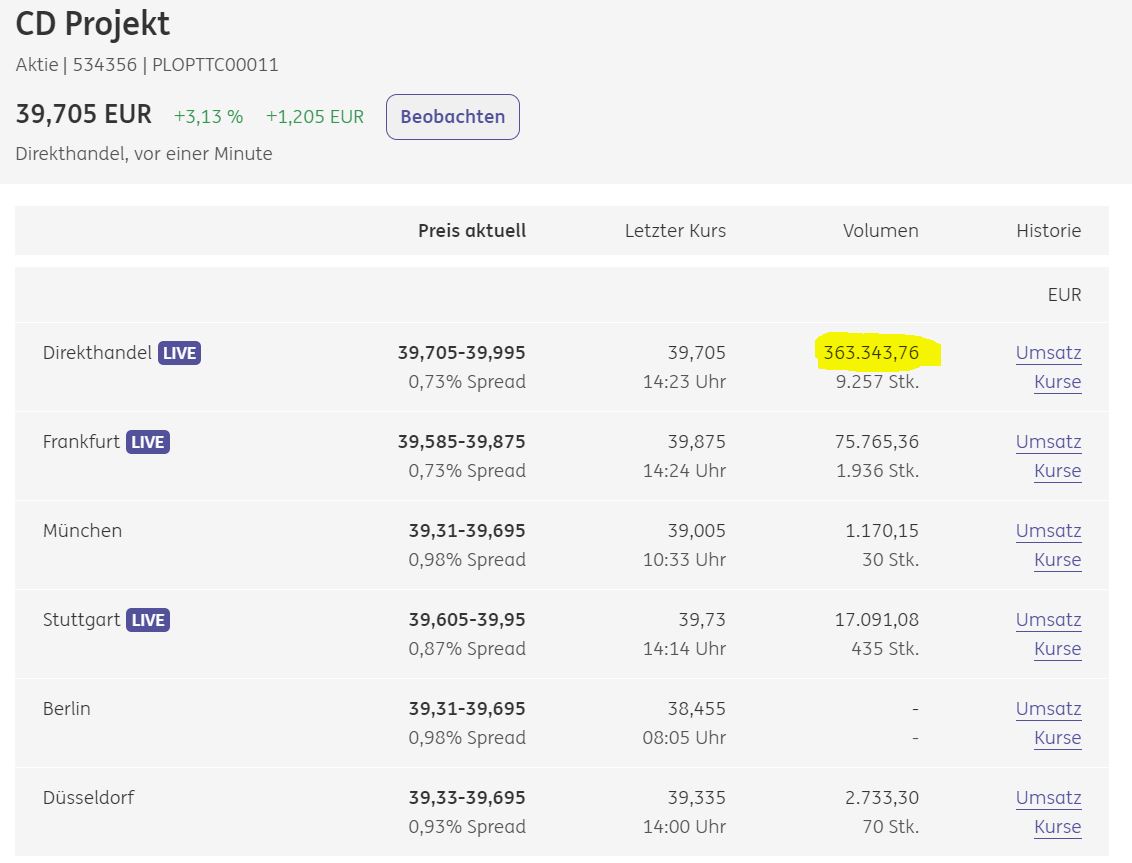Click the ISIN PLOPTTC00011 text
The image size is (1132, 863).
coord(215,65)
